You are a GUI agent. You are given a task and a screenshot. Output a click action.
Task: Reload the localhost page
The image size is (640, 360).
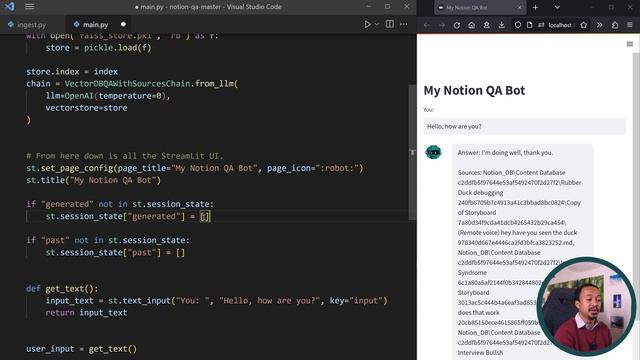[457, 25]
